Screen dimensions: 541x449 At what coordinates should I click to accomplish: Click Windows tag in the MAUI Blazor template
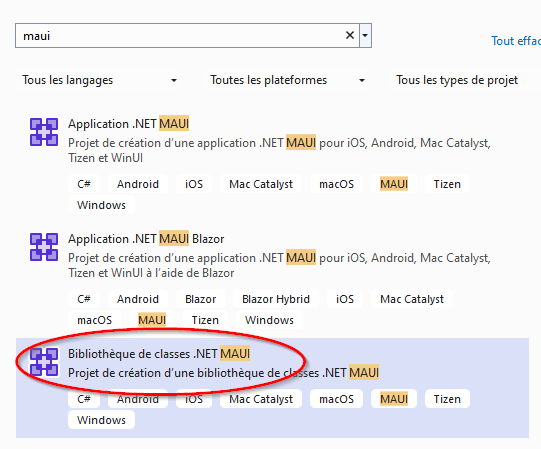coord(269,320)
